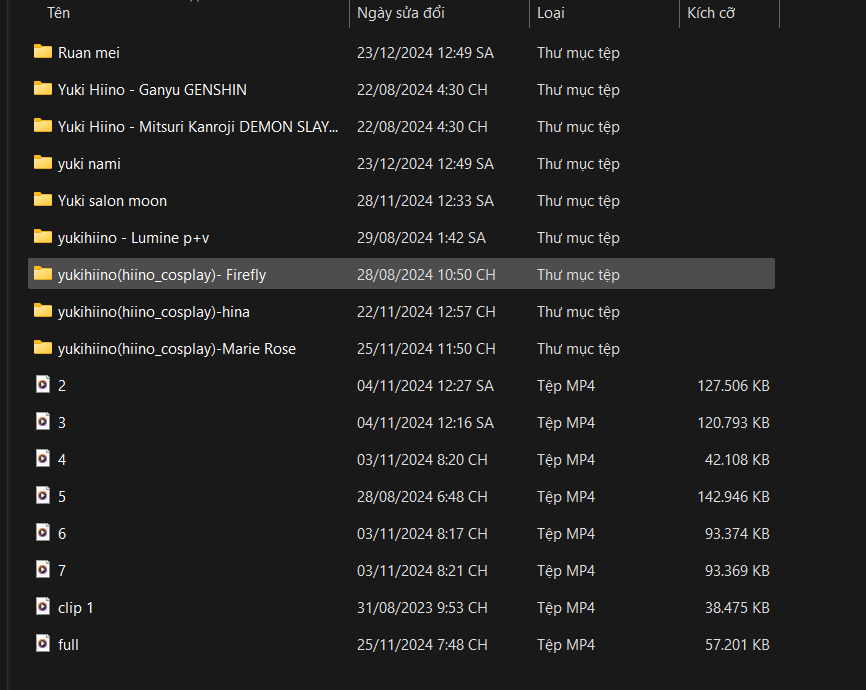Sort by Ngày sửa đổi column header
This screenshot has width=866, height=690.
(x=398, y=13)
